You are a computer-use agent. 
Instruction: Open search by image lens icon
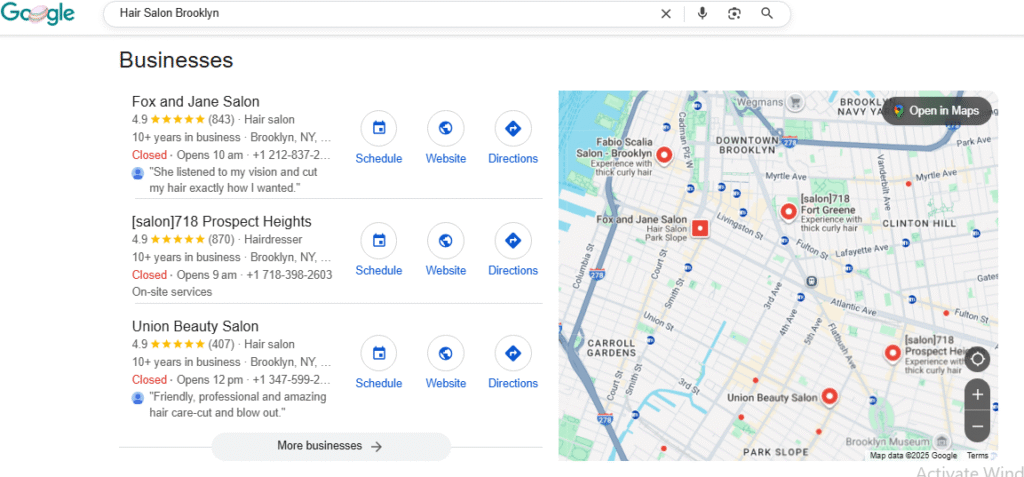tap(735, 14)
